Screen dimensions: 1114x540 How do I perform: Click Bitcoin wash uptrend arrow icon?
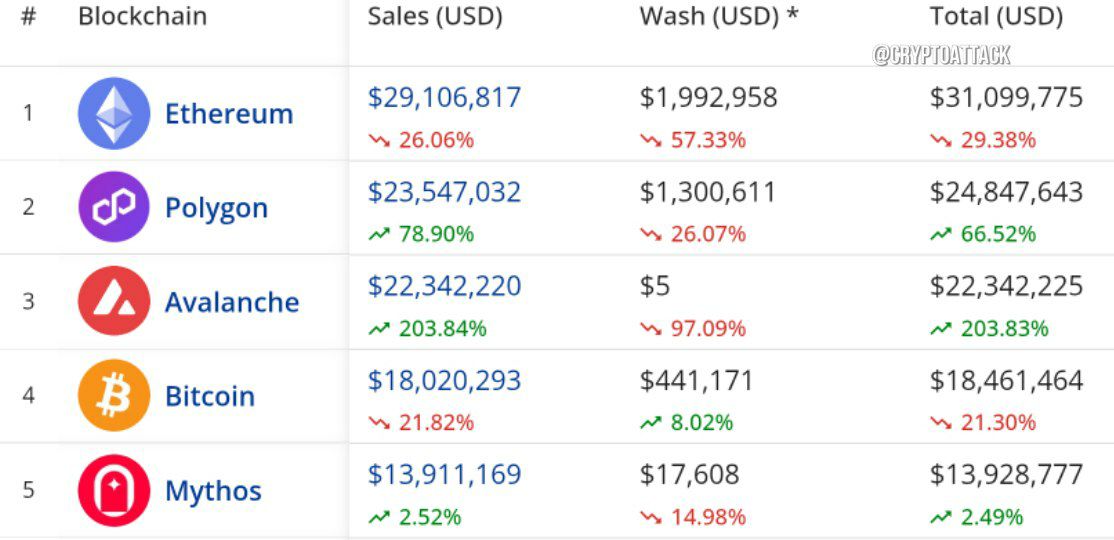click(x=651, y=423)
